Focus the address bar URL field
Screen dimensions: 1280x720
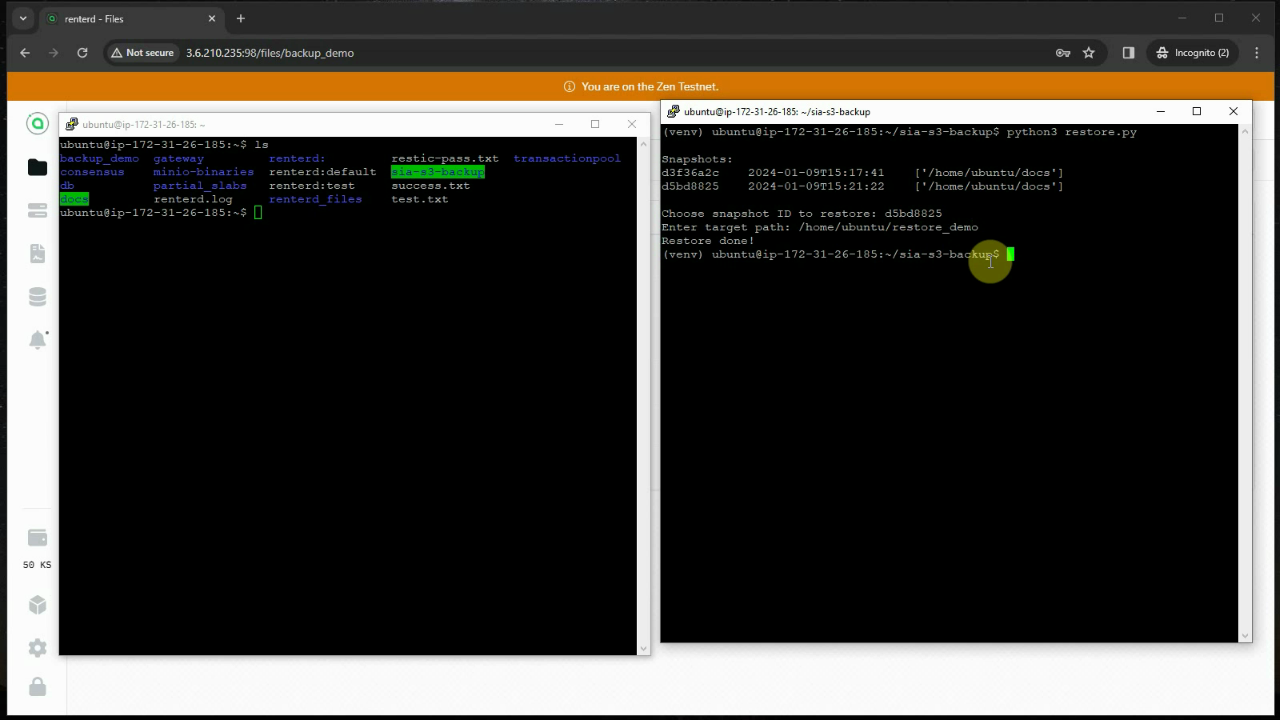(x=600, y=53)
